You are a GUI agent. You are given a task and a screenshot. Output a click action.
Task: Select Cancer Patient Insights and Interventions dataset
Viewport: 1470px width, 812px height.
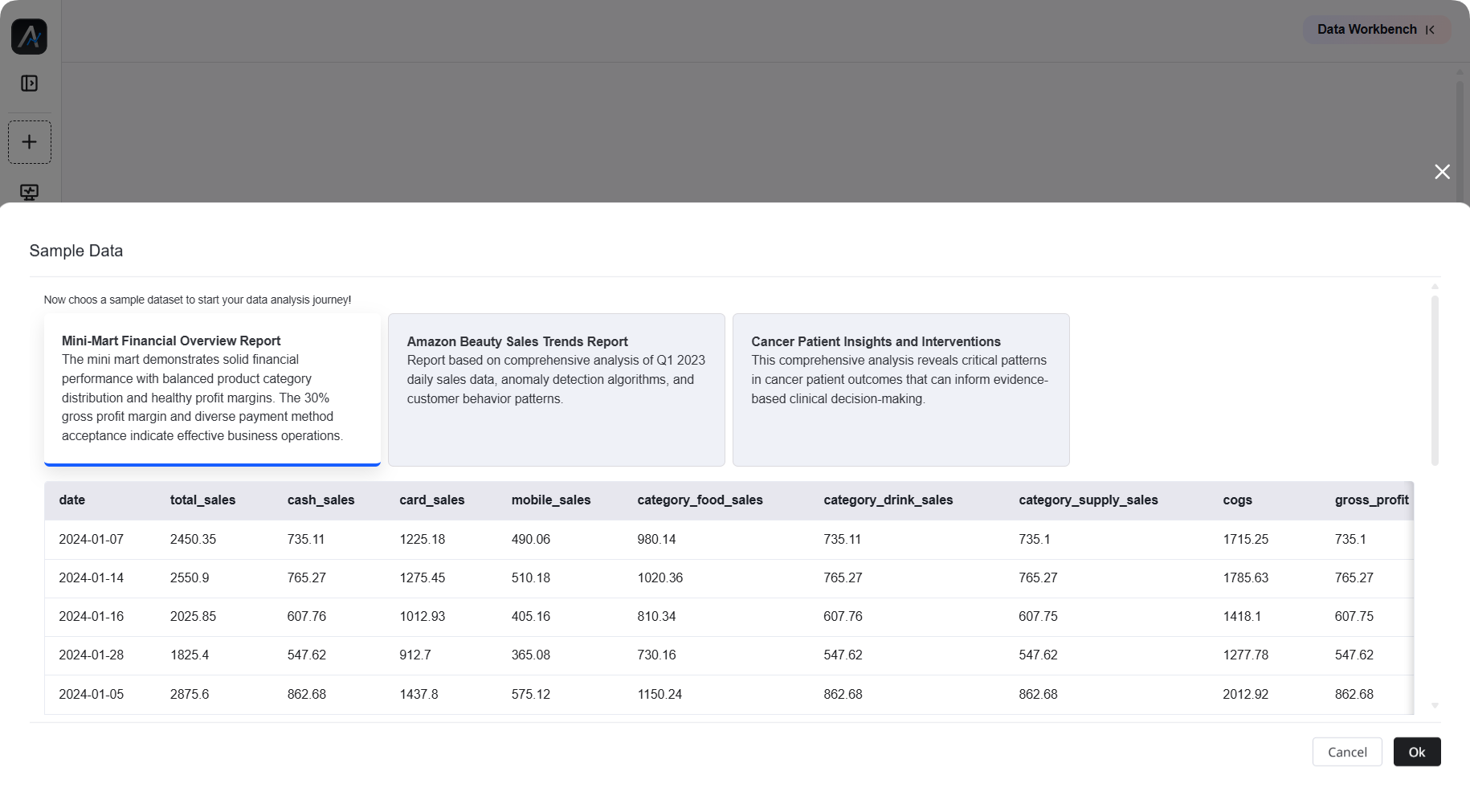pos(900,390)
